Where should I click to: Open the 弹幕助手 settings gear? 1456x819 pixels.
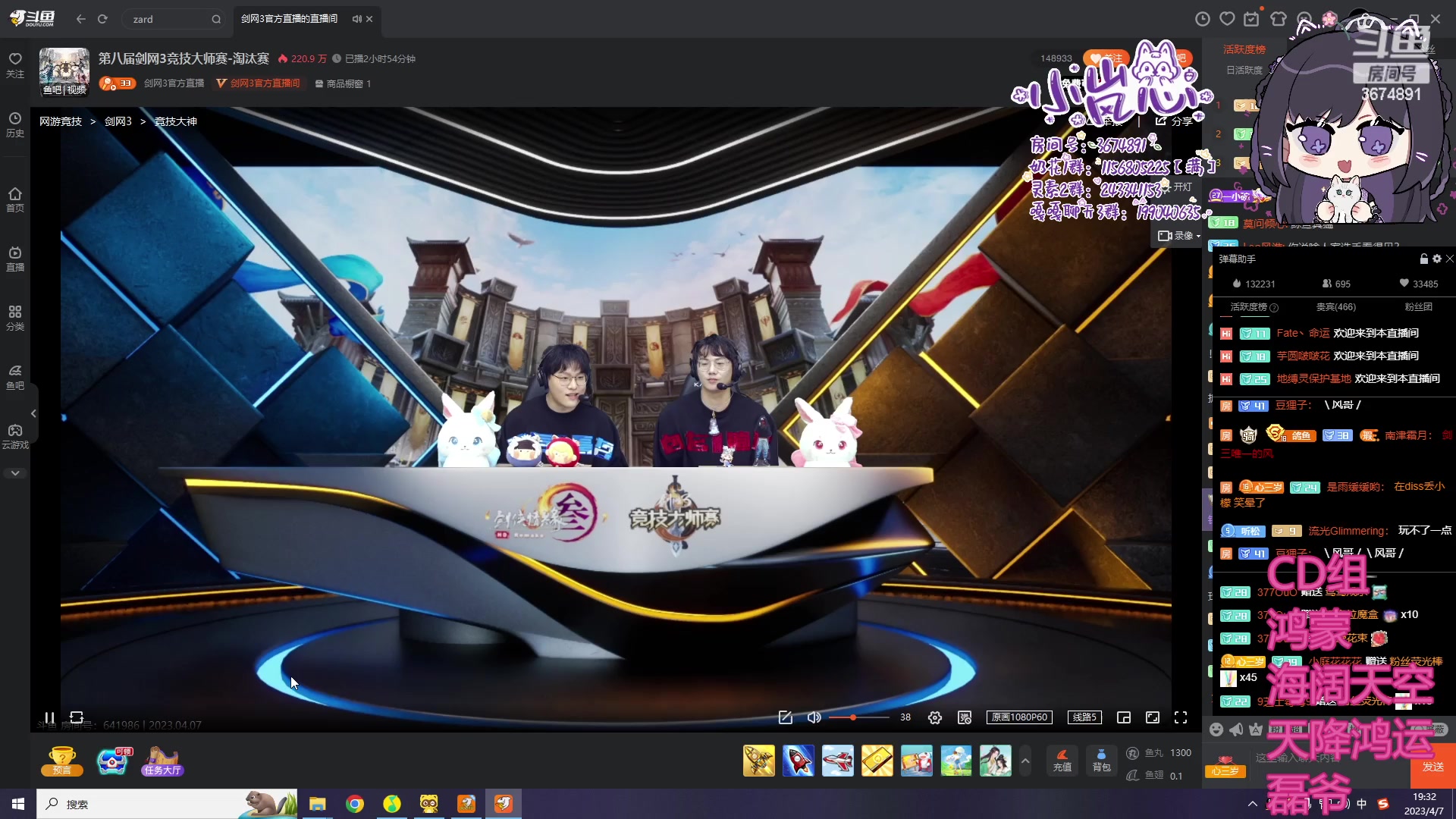click(1437, 259)
